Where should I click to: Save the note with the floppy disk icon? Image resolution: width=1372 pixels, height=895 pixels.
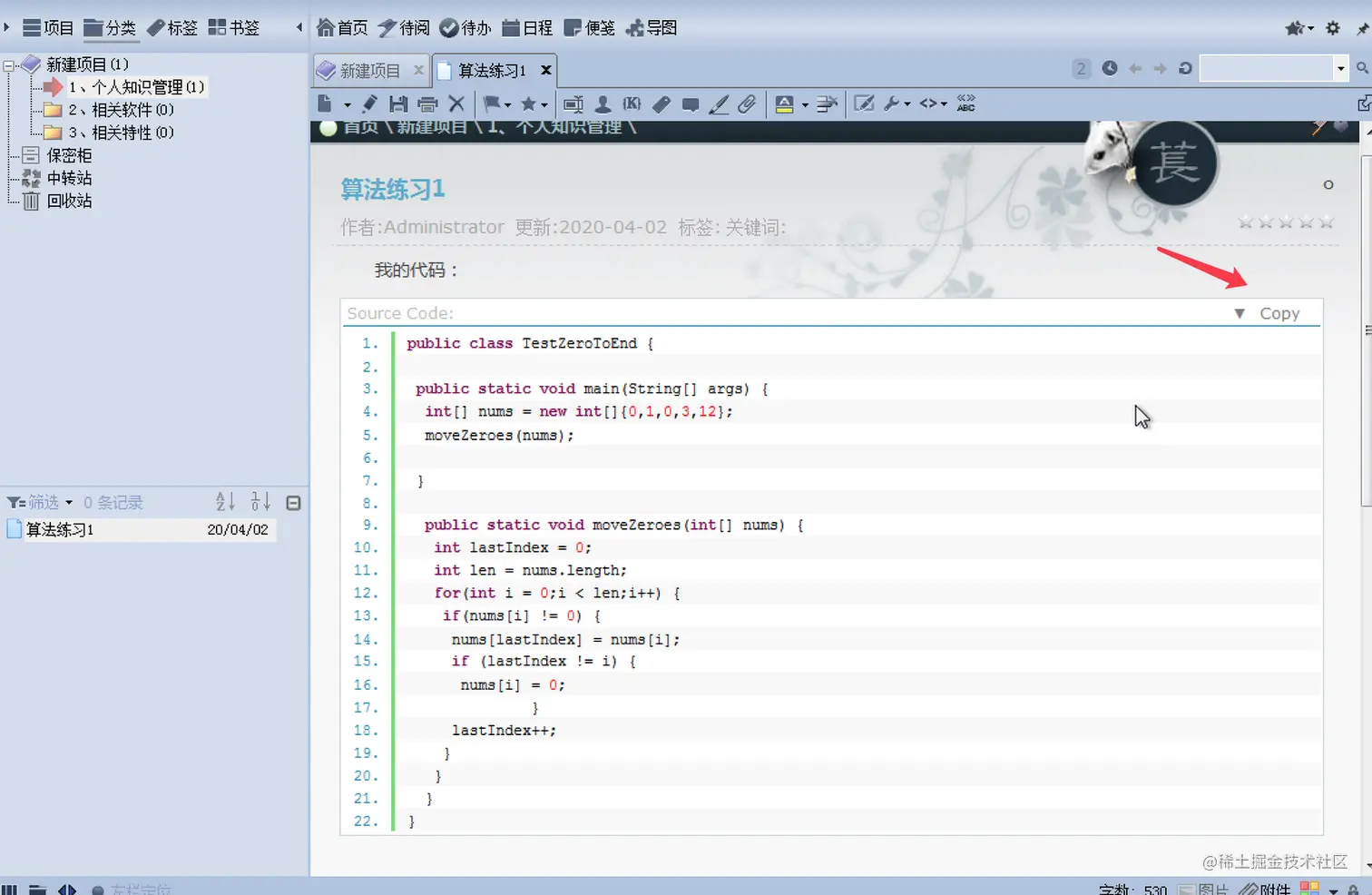click(x=398, y=104)
